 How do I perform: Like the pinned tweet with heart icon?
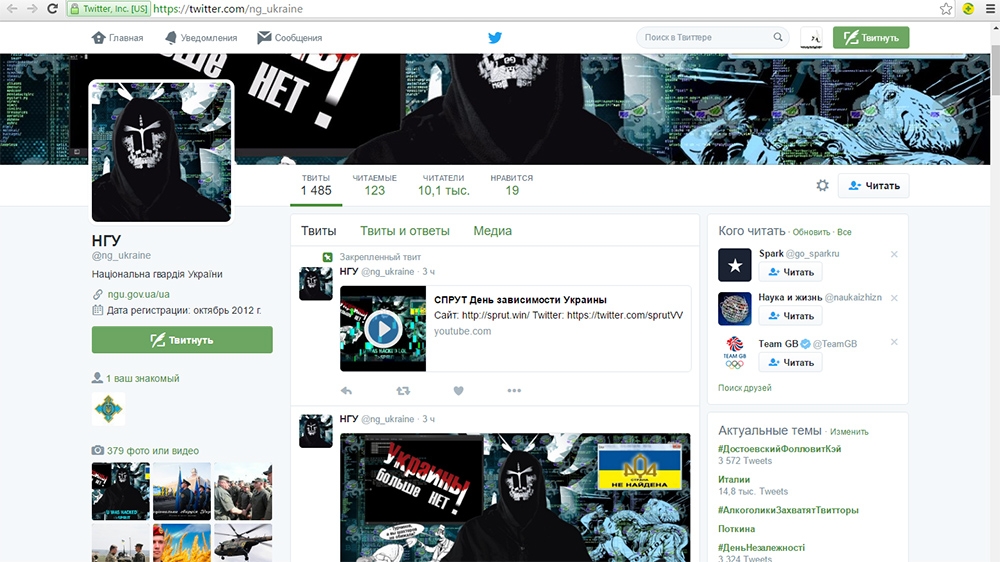click(459, 390)
